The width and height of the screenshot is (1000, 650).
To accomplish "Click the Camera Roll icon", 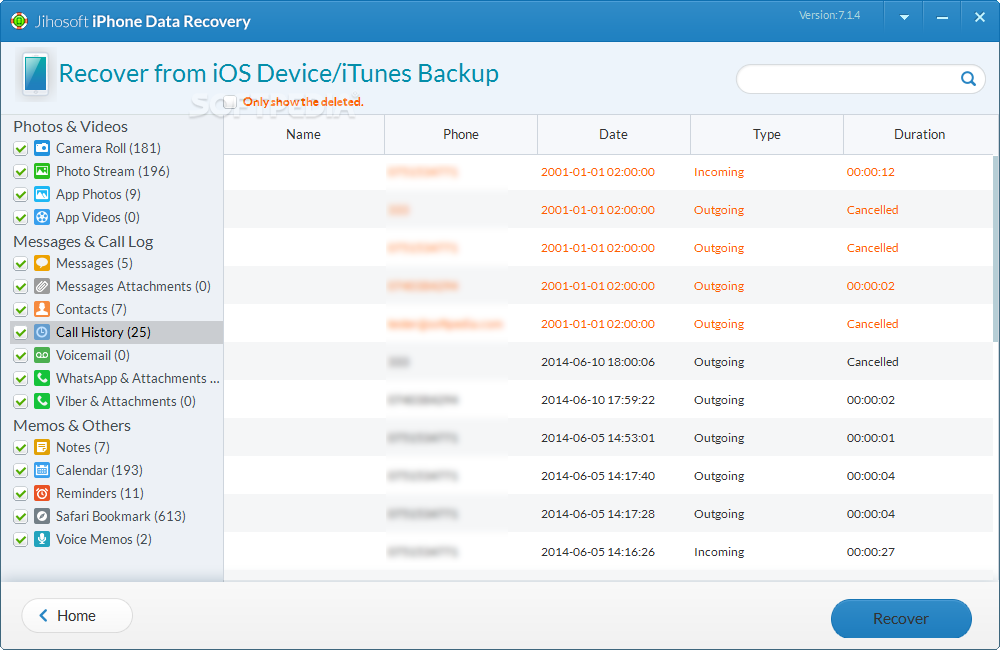I will pos(42,149).
